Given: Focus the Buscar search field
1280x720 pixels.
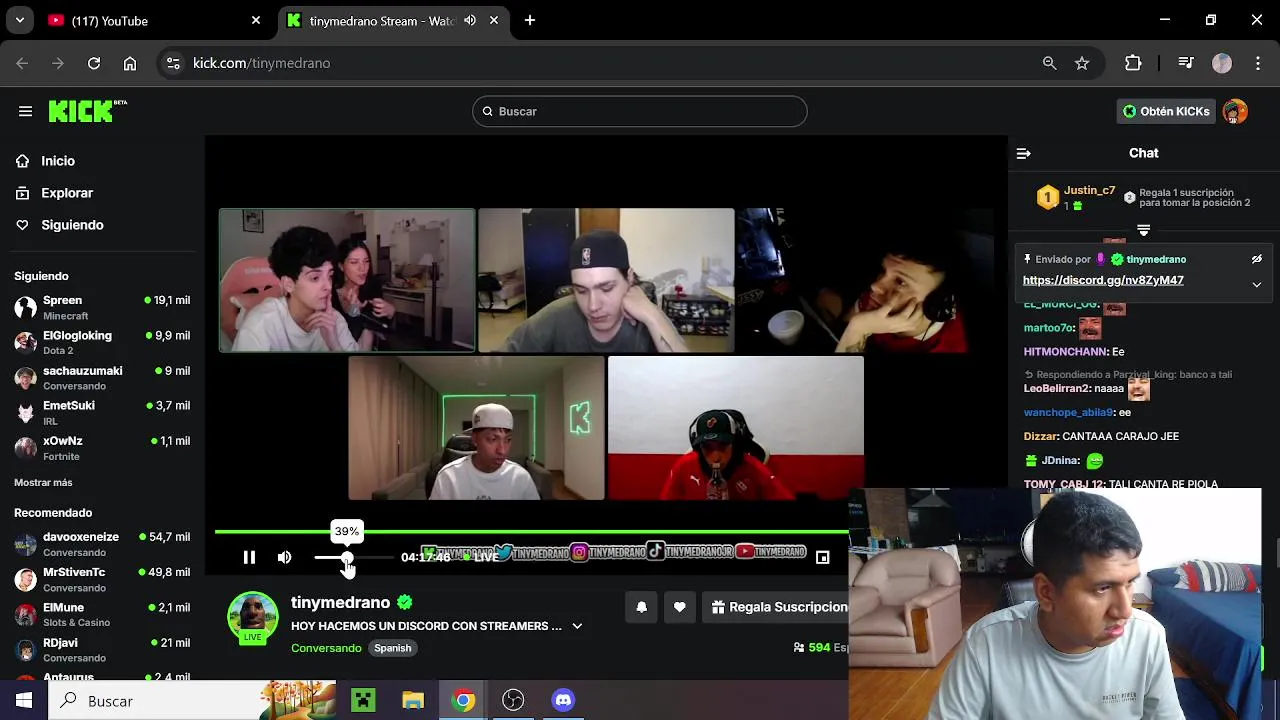Looking at the screenshot, I should [640, 111].
